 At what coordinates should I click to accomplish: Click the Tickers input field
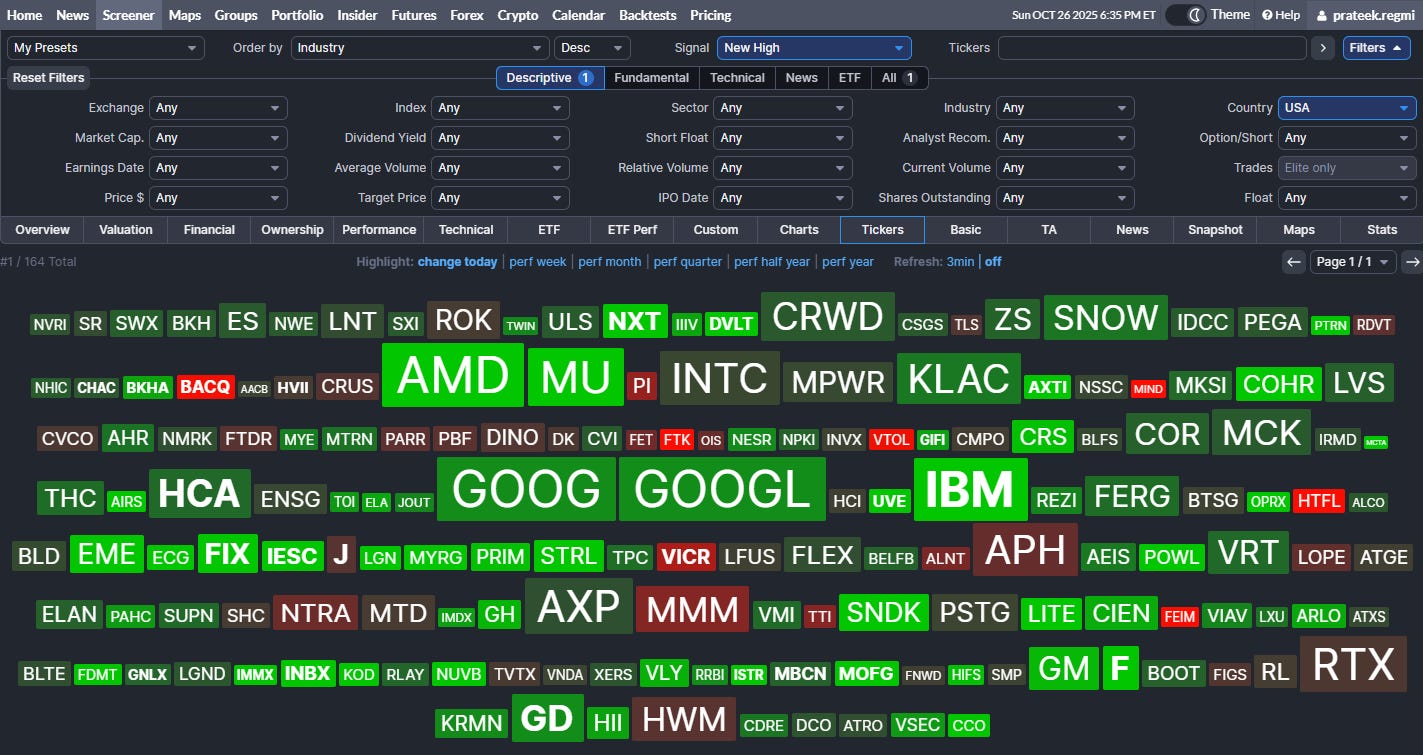click(x=1152, y=48)
